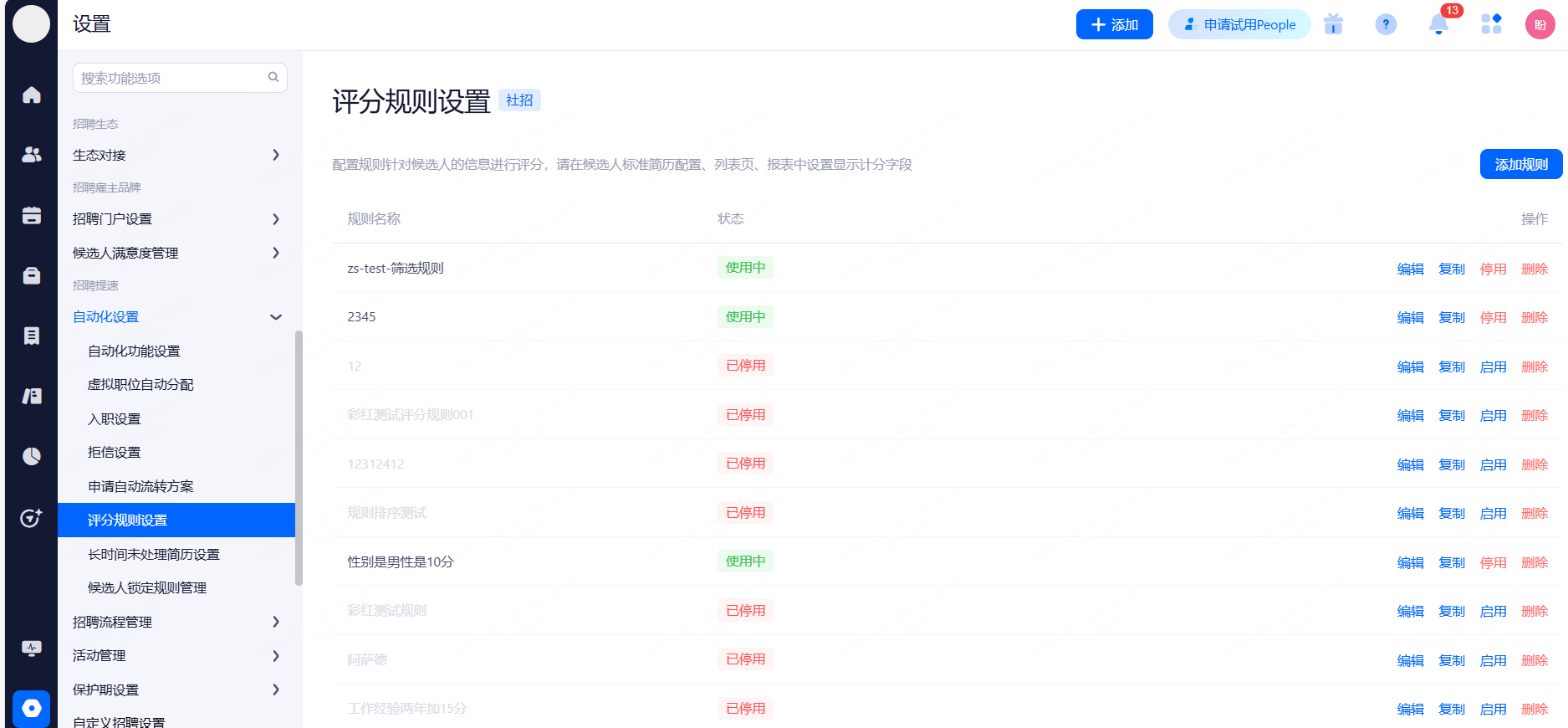Click the pie chart reports icon
Screen dimensions: 1568x728
[x=32, y=456]
